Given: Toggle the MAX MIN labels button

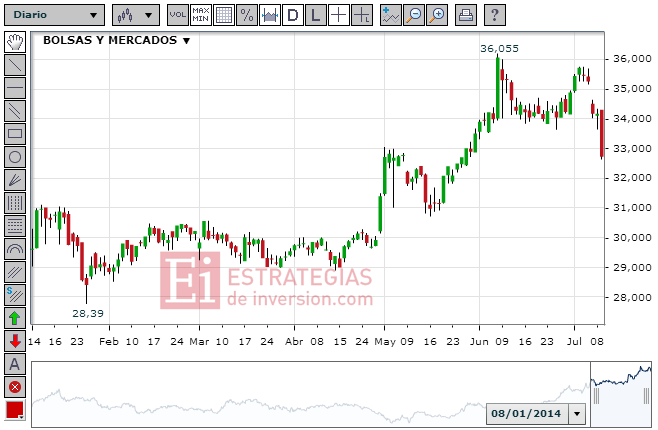Looking at the screenshot, I should pos(201,16).
